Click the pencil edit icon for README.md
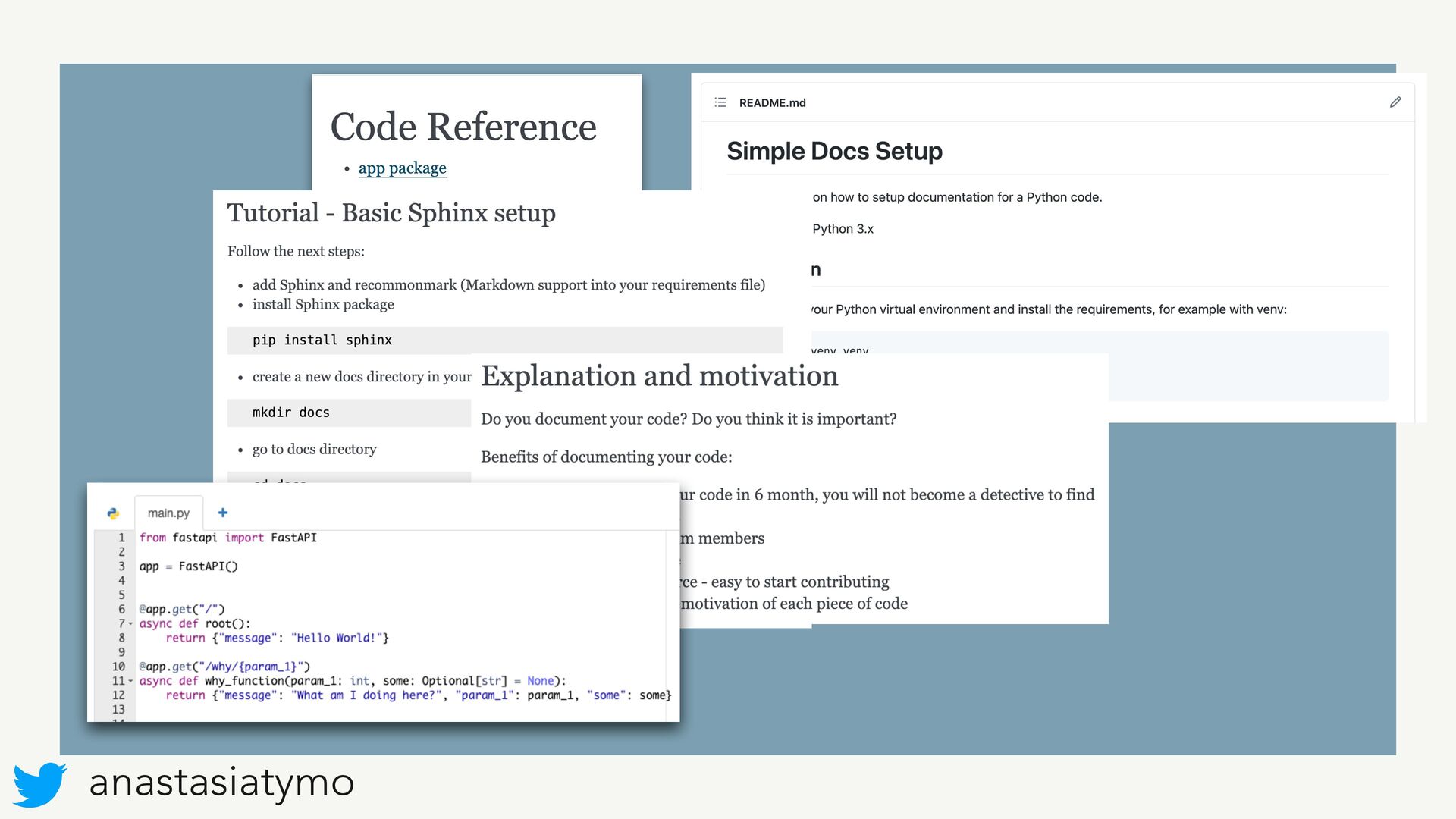1456x819 pixels. click(1395, 102)
